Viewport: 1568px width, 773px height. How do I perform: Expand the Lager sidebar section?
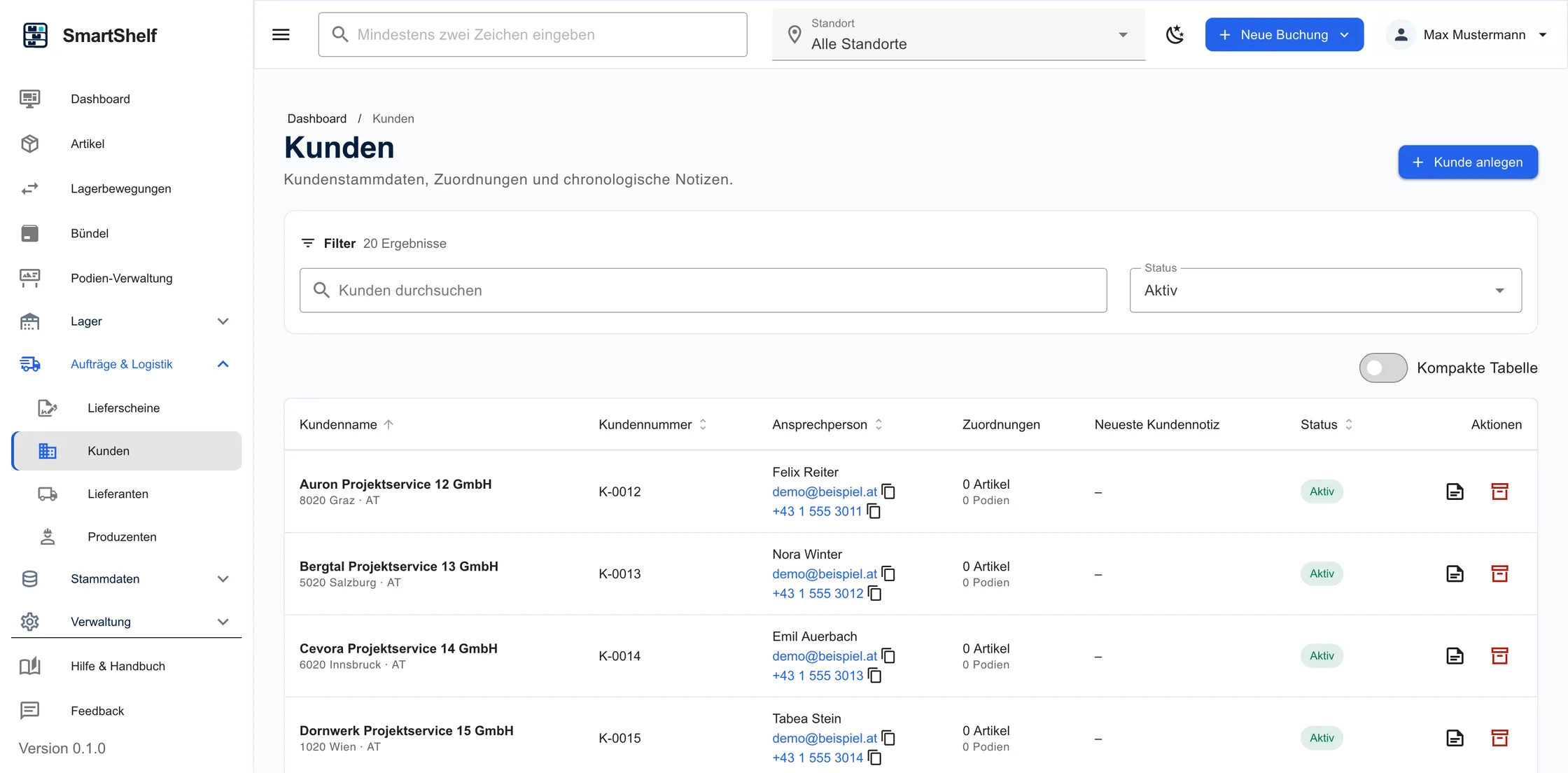click(x=126, y=321)
